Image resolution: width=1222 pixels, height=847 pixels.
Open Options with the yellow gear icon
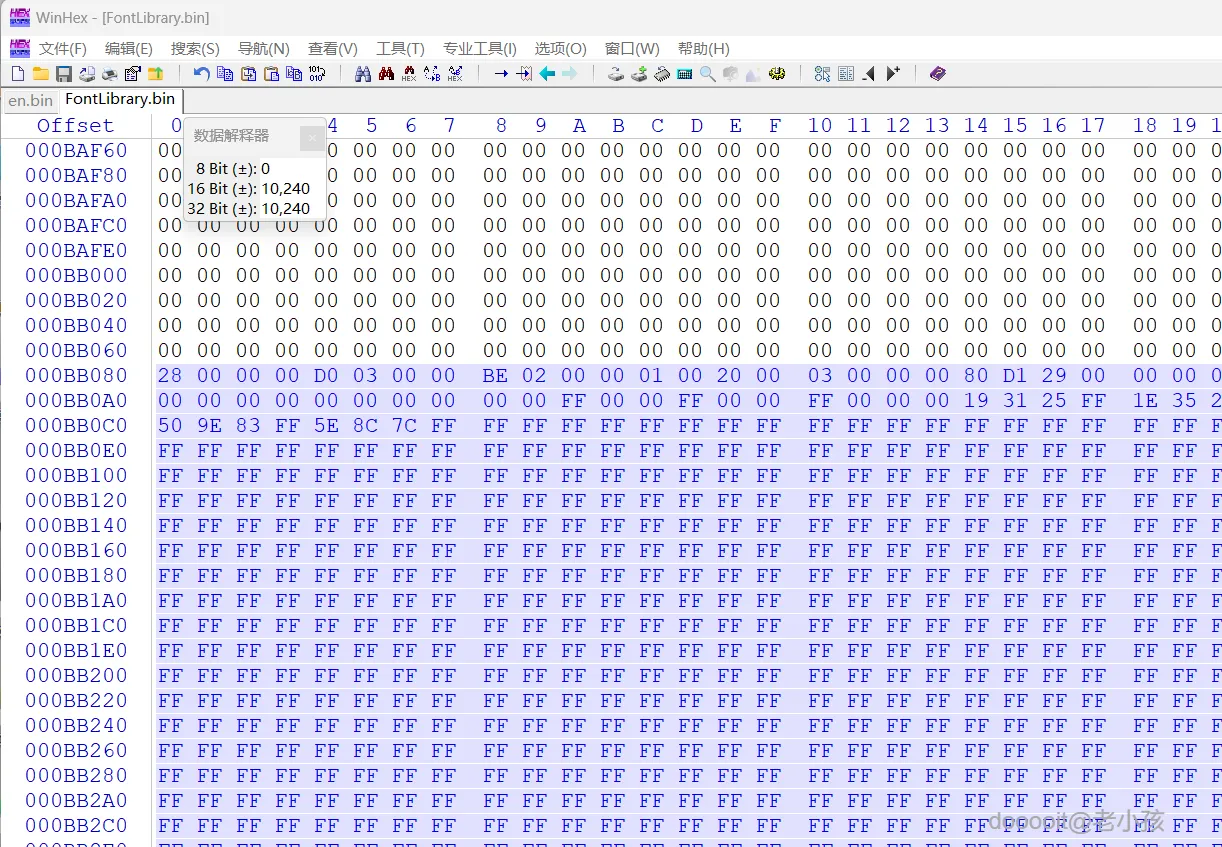777,74
